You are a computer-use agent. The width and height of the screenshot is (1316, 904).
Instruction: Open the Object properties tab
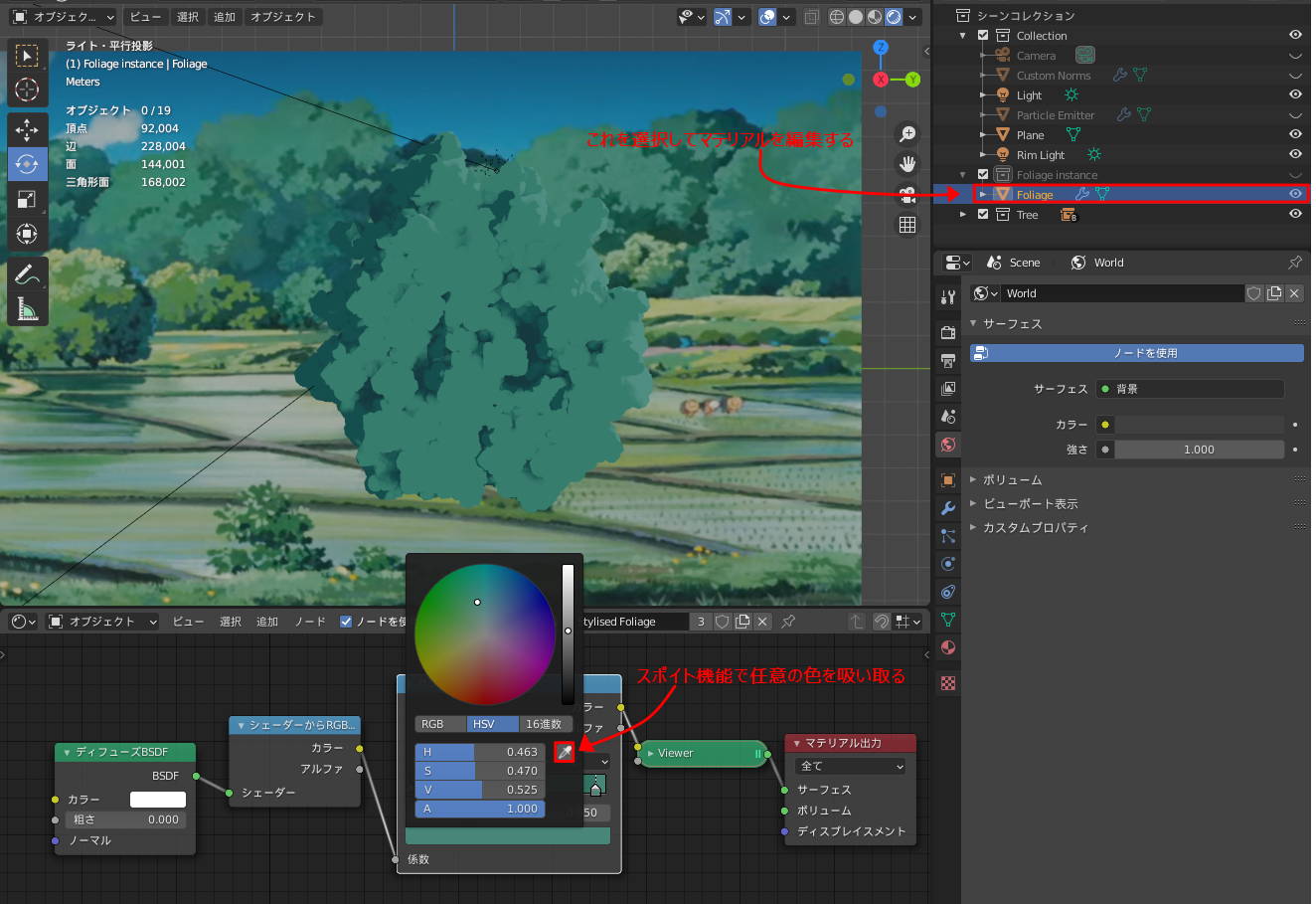click(x=948, y=480)
